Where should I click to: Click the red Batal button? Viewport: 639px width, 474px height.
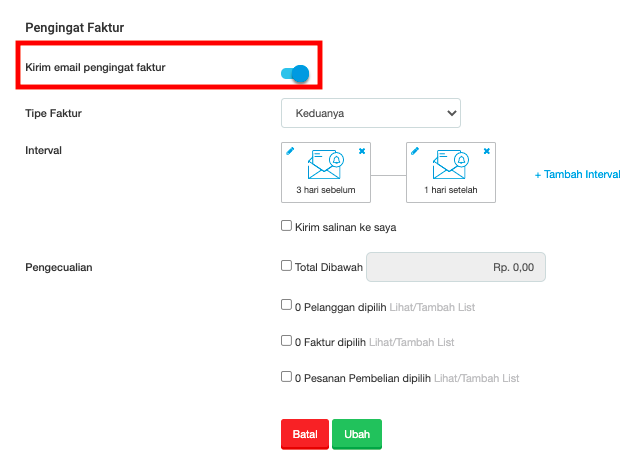[305, 434]
